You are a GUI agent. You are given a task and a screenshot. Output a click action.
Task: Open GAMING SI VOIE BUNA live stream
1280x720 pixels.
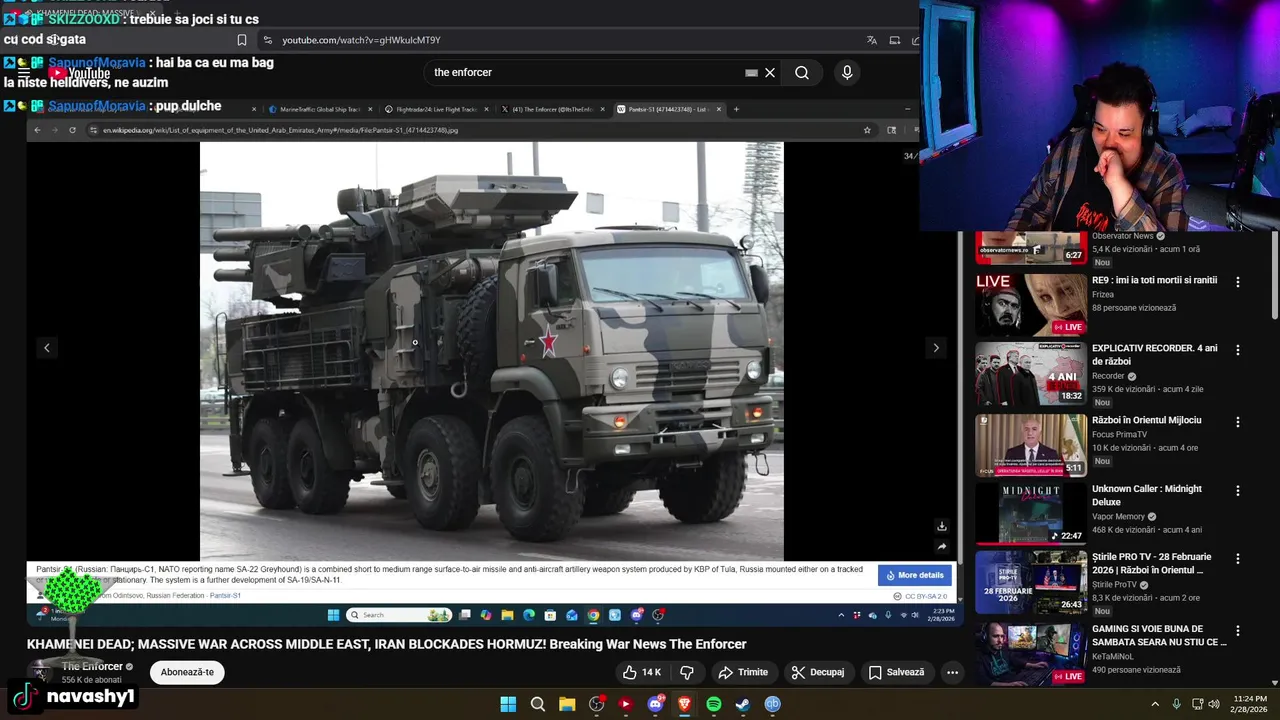pos(1159,636)
